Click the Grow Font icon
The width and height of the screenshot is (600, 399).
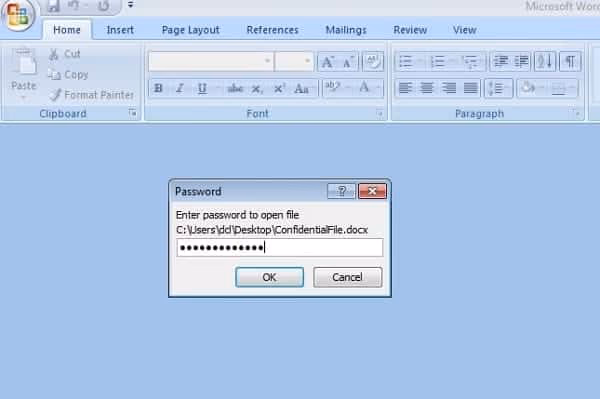(x=328, y=62)
